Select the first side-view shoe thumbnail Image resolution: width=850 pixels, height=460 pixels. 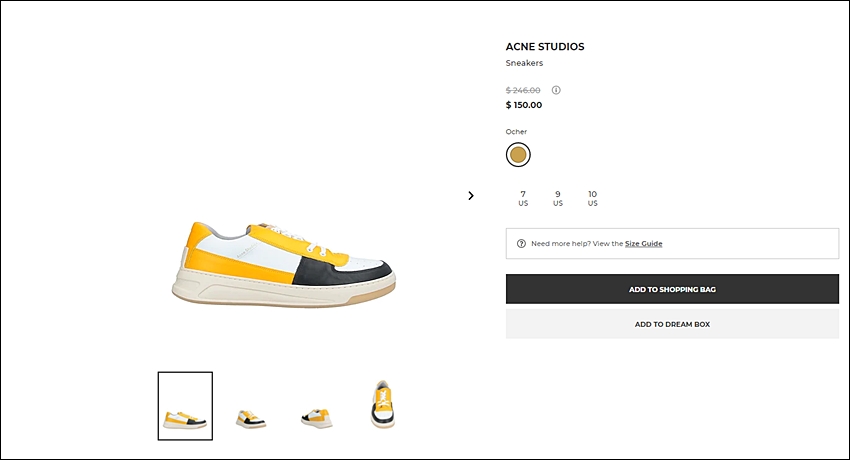click(185, 406)
